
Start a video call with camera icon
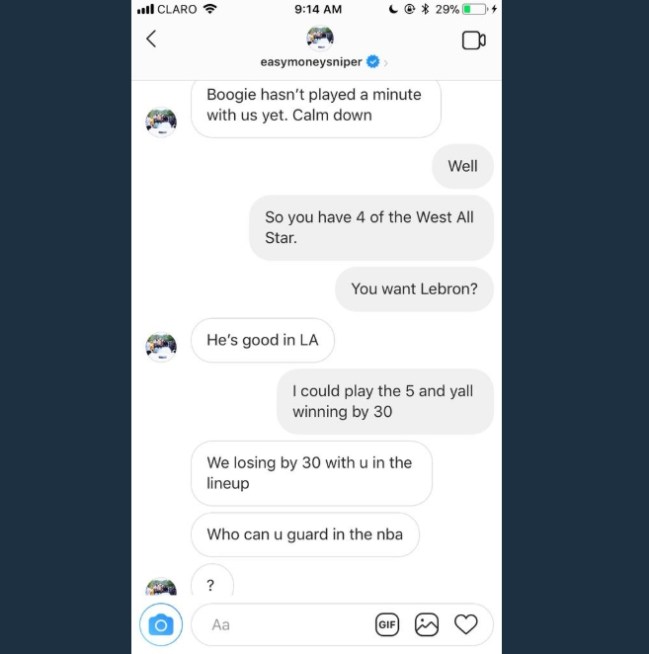(x=473, y=40)
